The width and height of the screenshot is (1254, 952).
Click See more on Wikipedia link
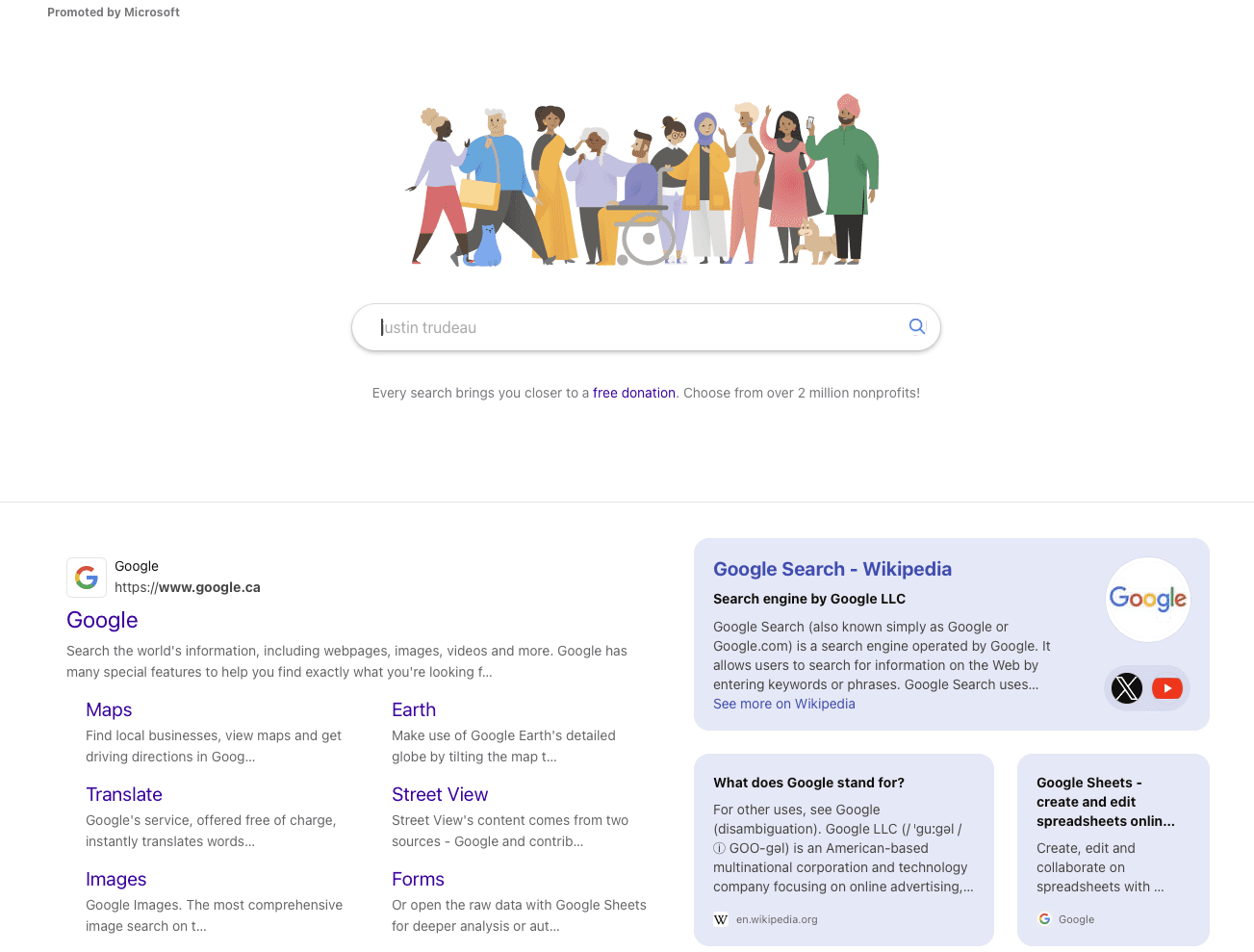point(784,704)
